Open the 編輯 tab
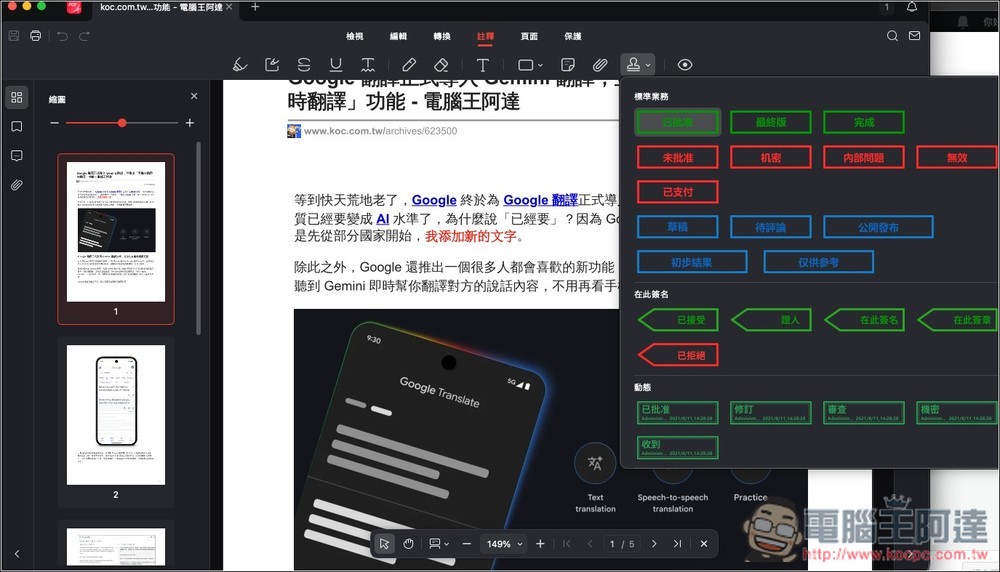The image size is (1000, 572). point(398,36)
